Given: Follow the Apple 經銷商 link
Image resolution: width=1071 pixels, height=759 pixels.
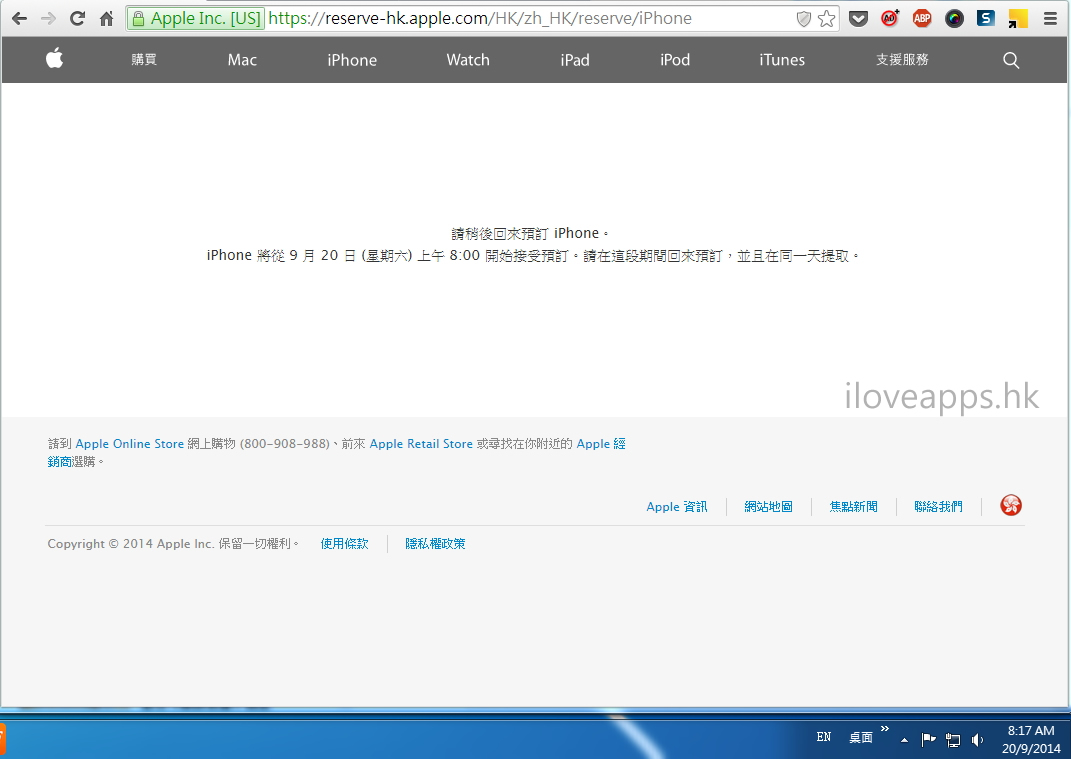Looking at the screenshot, I should click(x=601, y=443).
